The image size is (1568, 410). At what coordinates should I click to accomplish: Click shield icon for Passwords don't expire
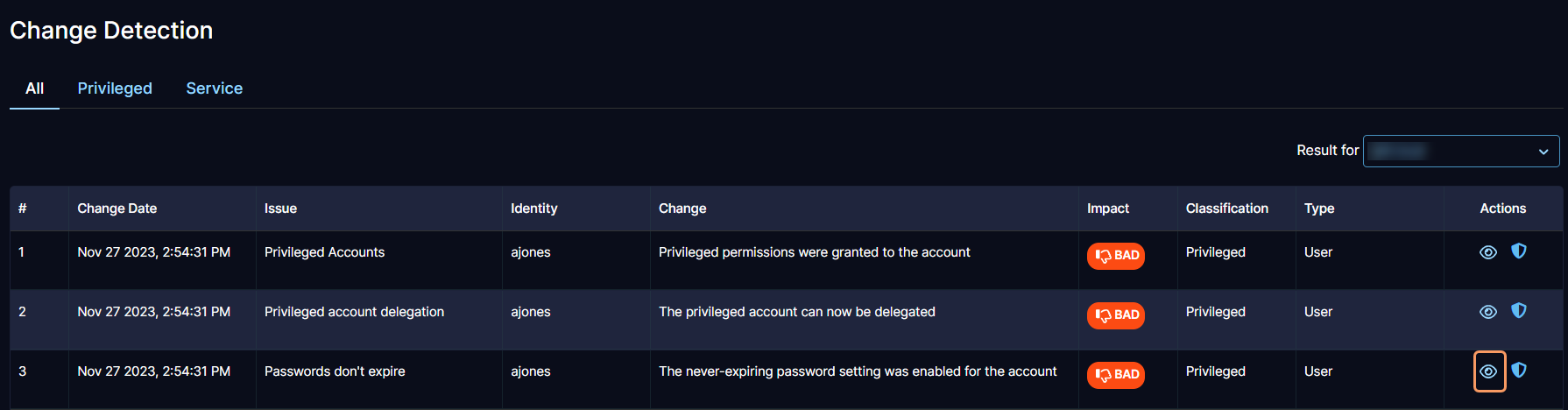1519,371
